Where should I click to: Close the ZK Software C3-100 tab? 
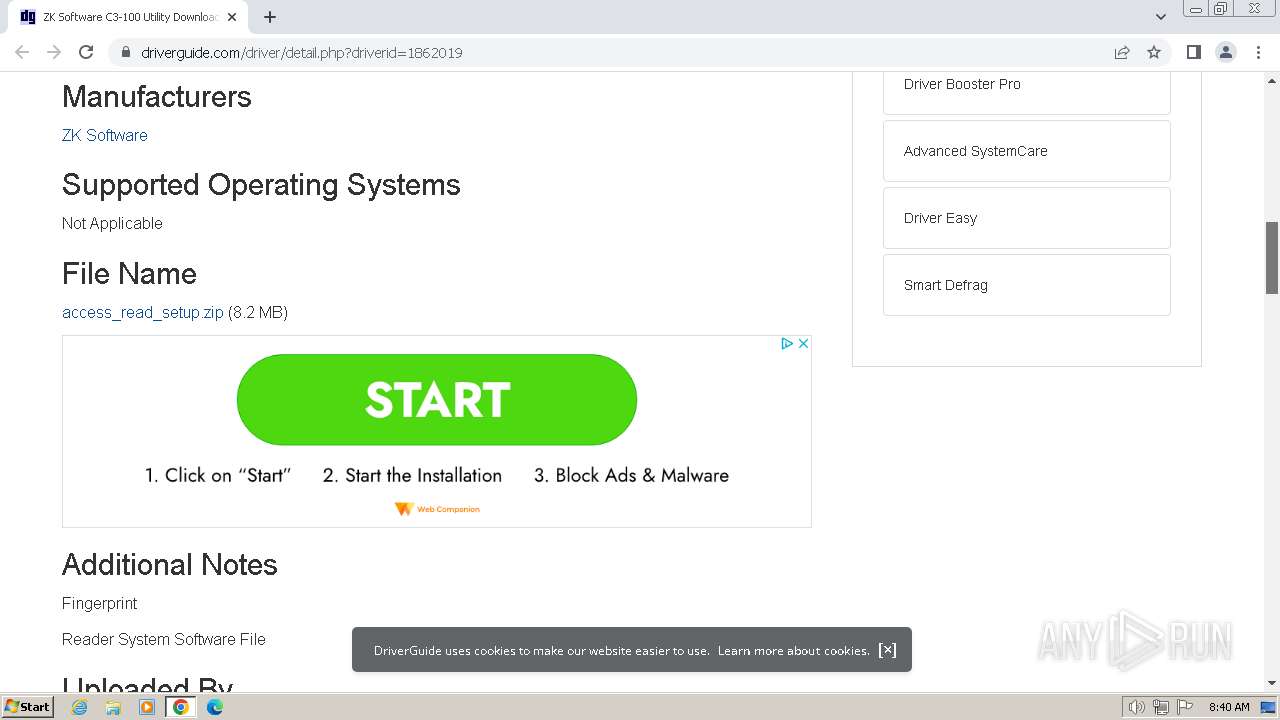click(x=234, y=17)
